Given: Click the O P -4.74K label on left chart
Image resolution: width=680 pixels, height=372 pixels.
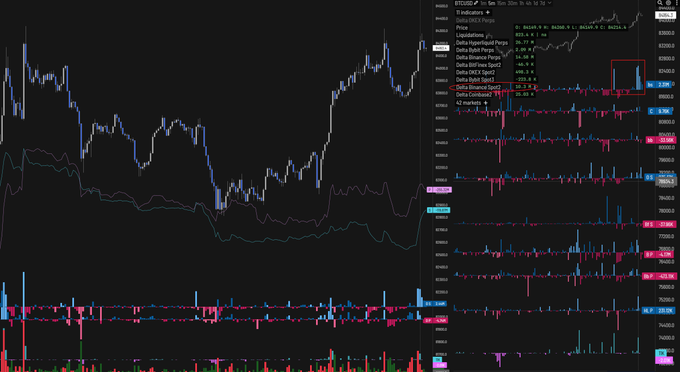Looking at the screenshot, I should [x=435, y=320].
